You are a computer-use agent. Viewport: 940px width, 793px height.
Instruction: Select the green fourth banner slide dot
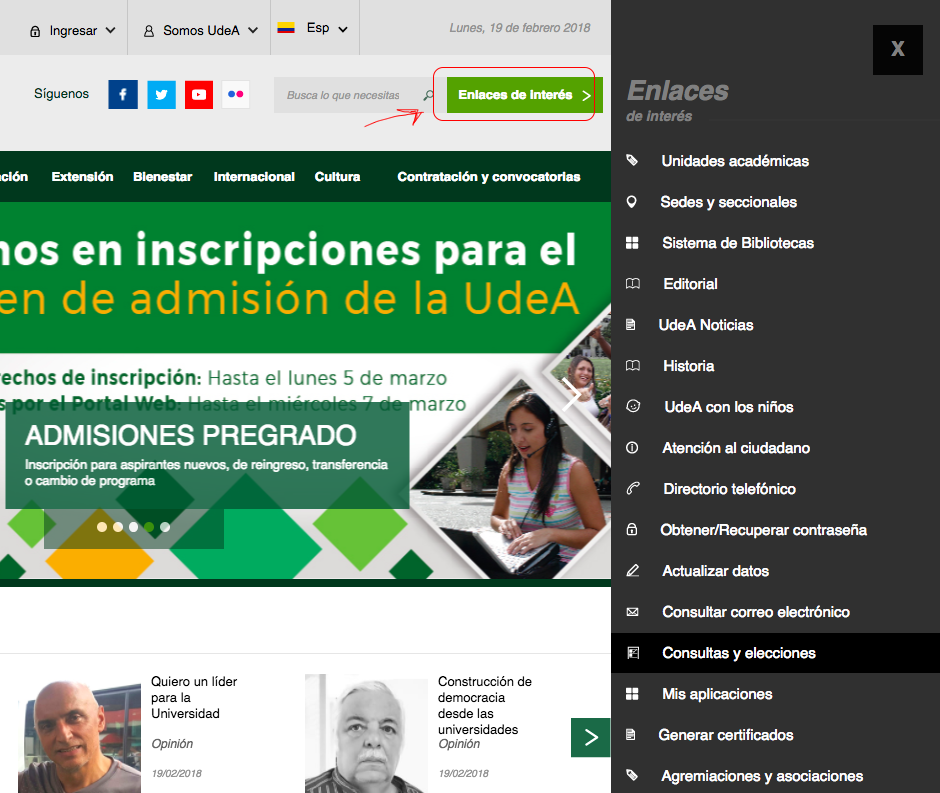pos(149,527)
